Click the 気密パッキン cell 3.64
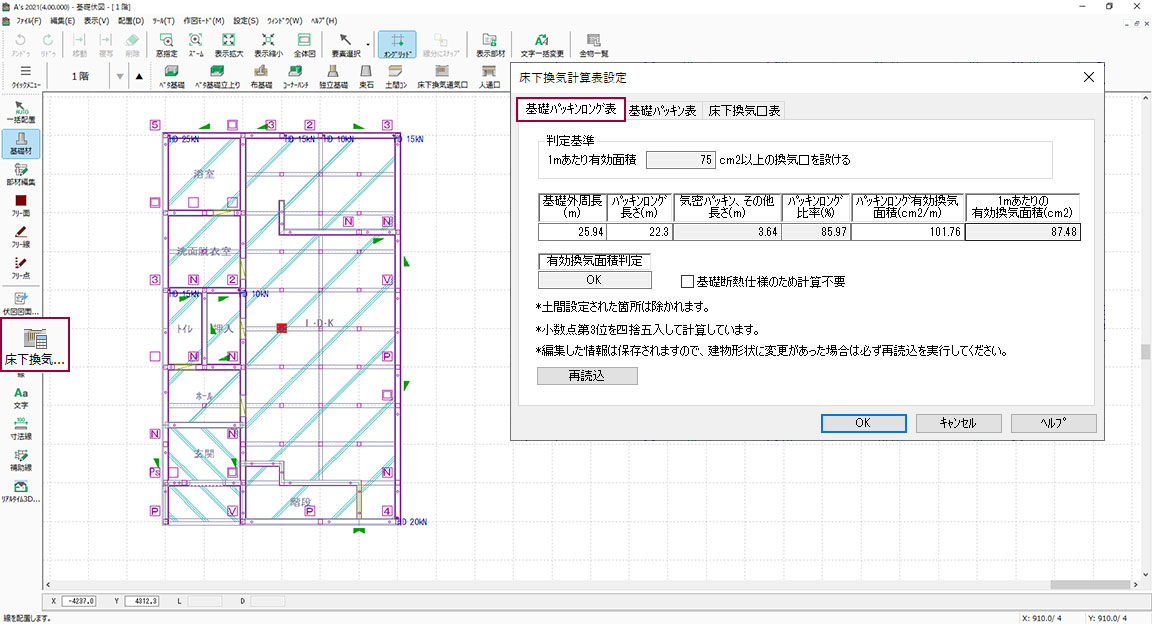 point(727,232)
